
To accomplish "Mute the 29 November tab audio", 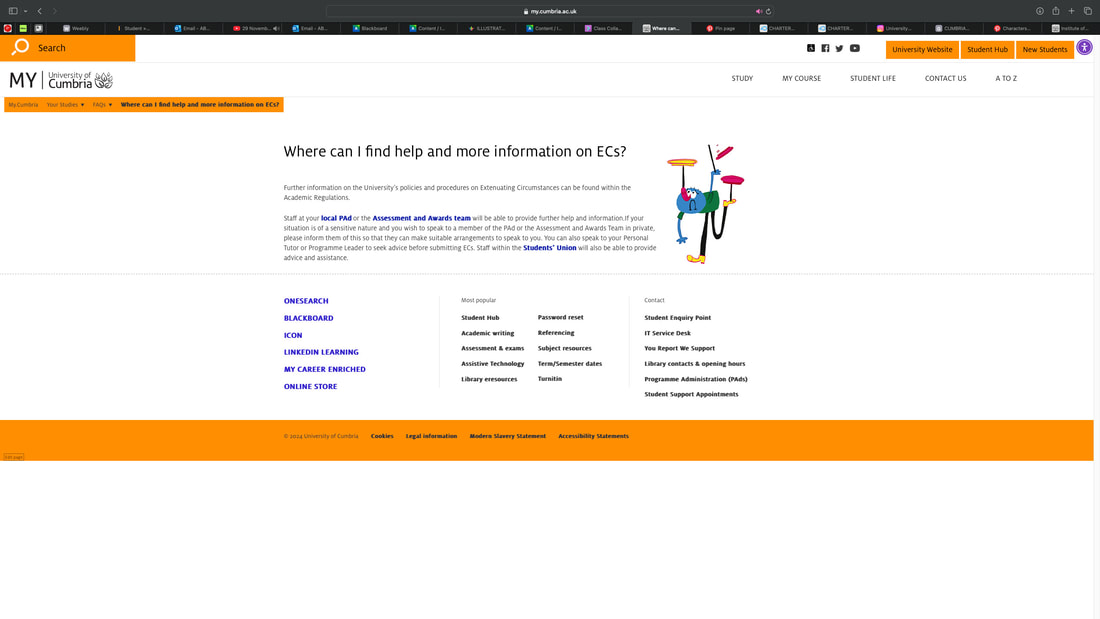I will click(x=276, y=28).
